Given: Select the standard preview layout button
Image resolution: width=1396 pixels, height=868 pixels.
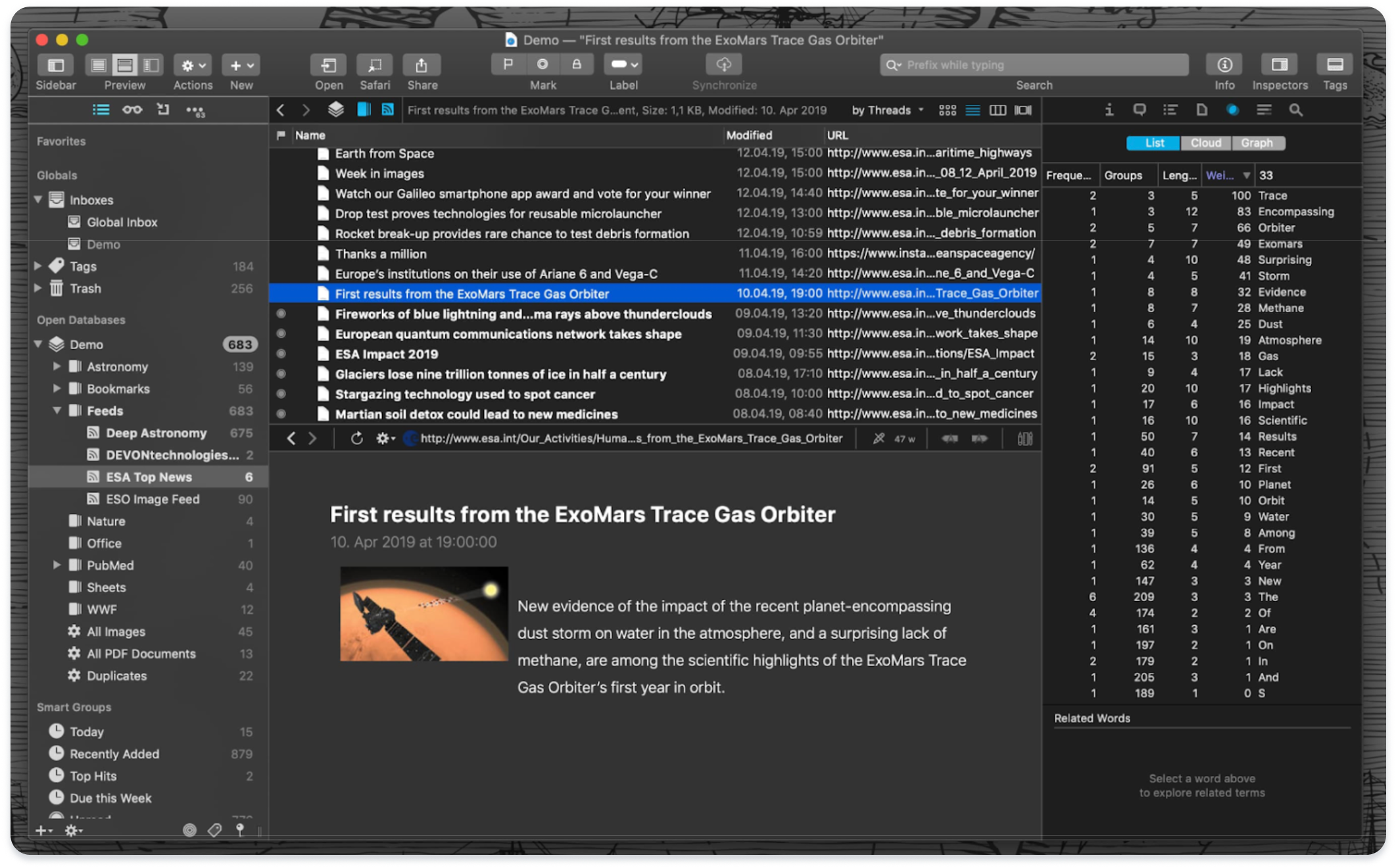Looking at the screenshot, I should tap(125, 64).
